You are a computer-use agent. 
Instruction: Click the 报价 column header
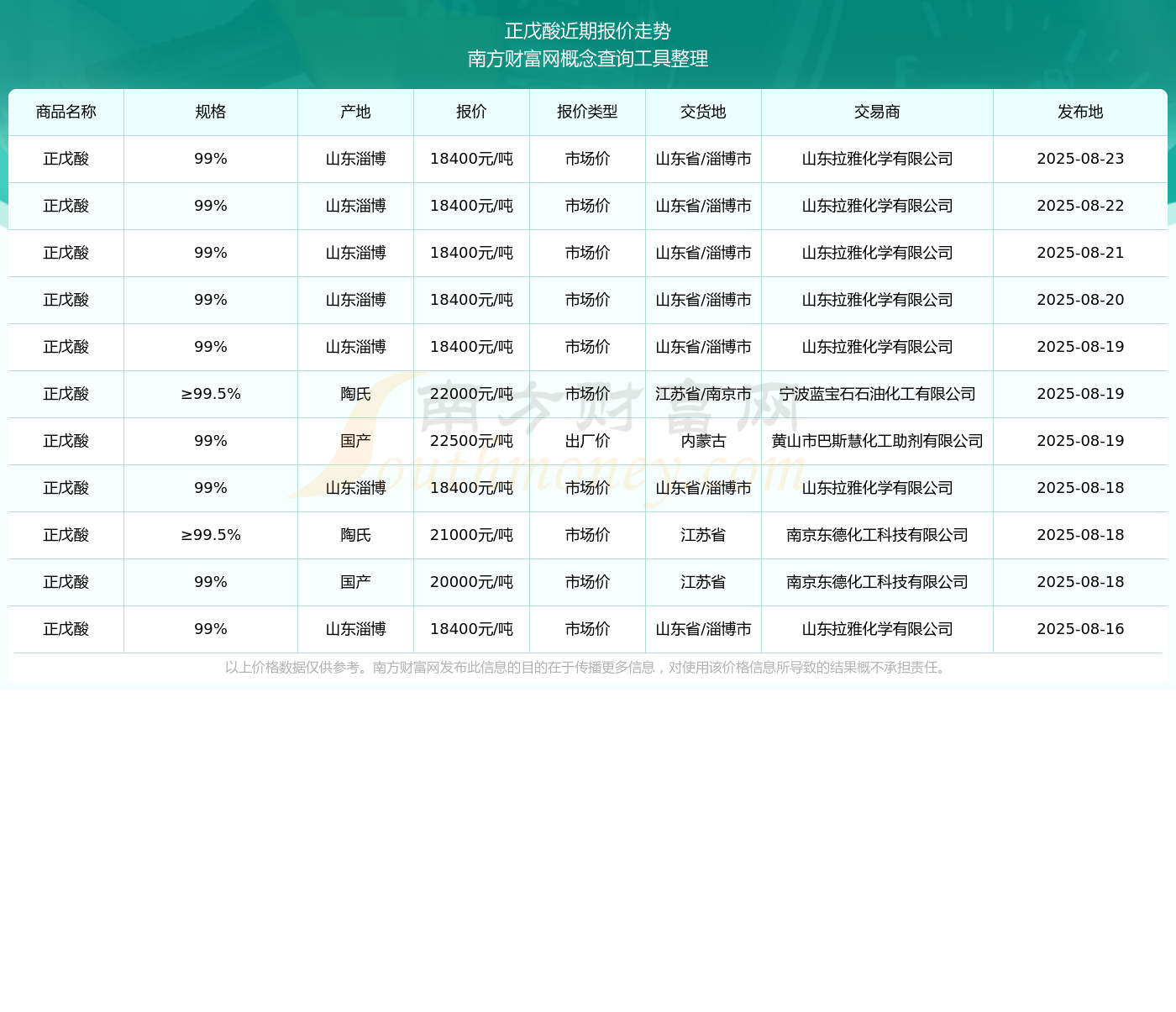(472, 112)
